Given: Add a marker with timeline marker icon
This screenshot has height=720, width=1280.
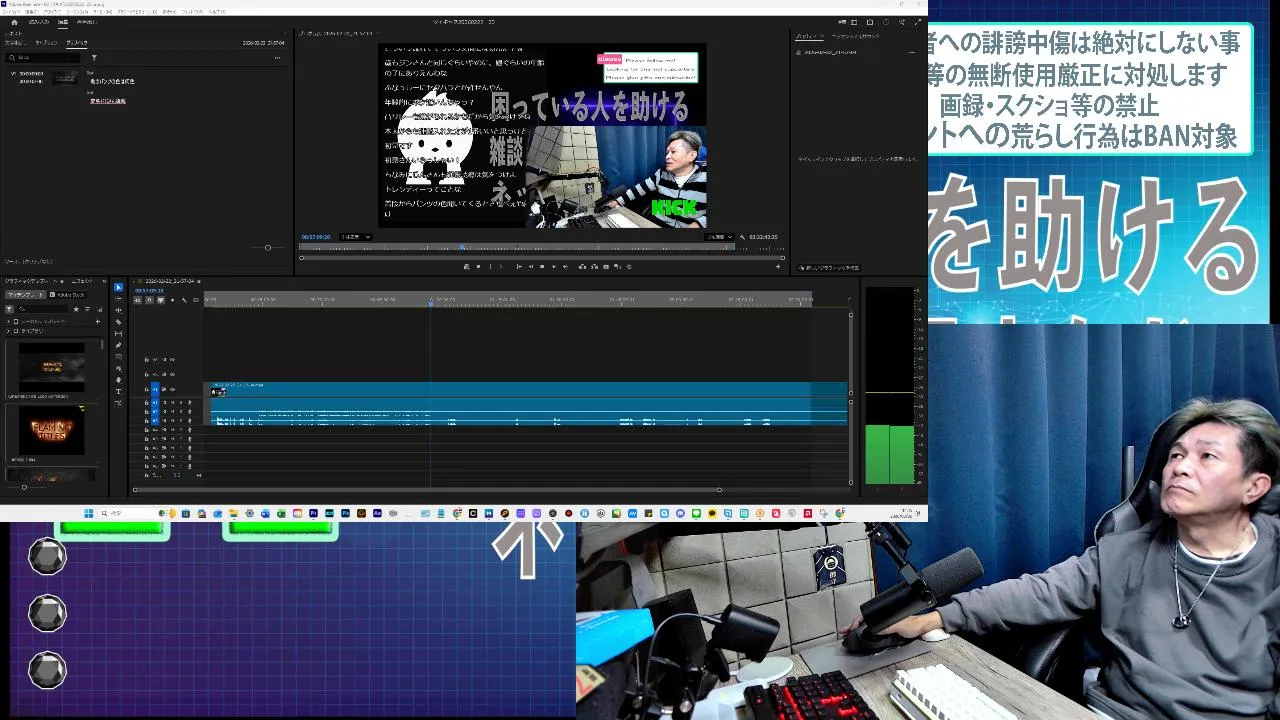Looking at the screenshot, I should click(x=172, y=300).
